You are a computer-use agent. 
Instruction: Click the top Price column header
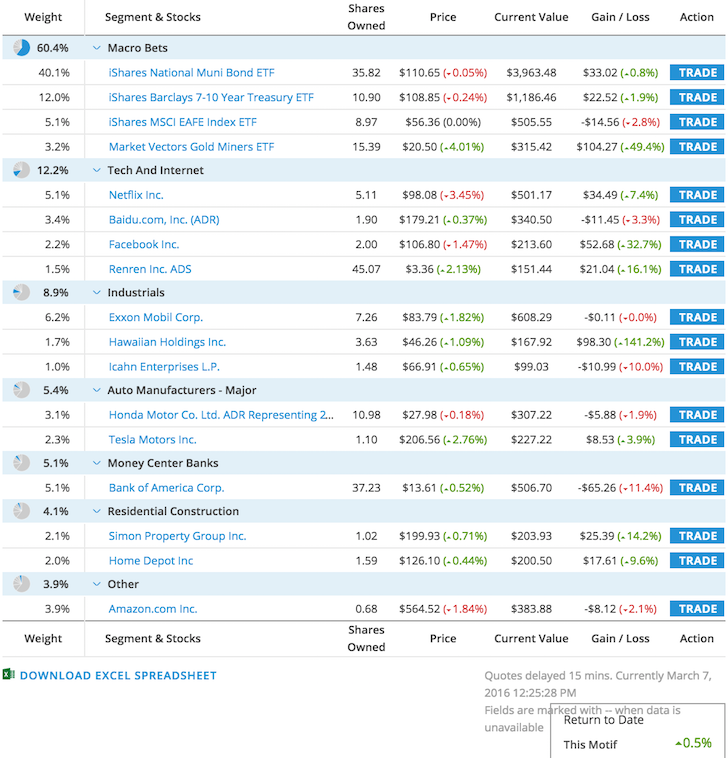point(443,17)
